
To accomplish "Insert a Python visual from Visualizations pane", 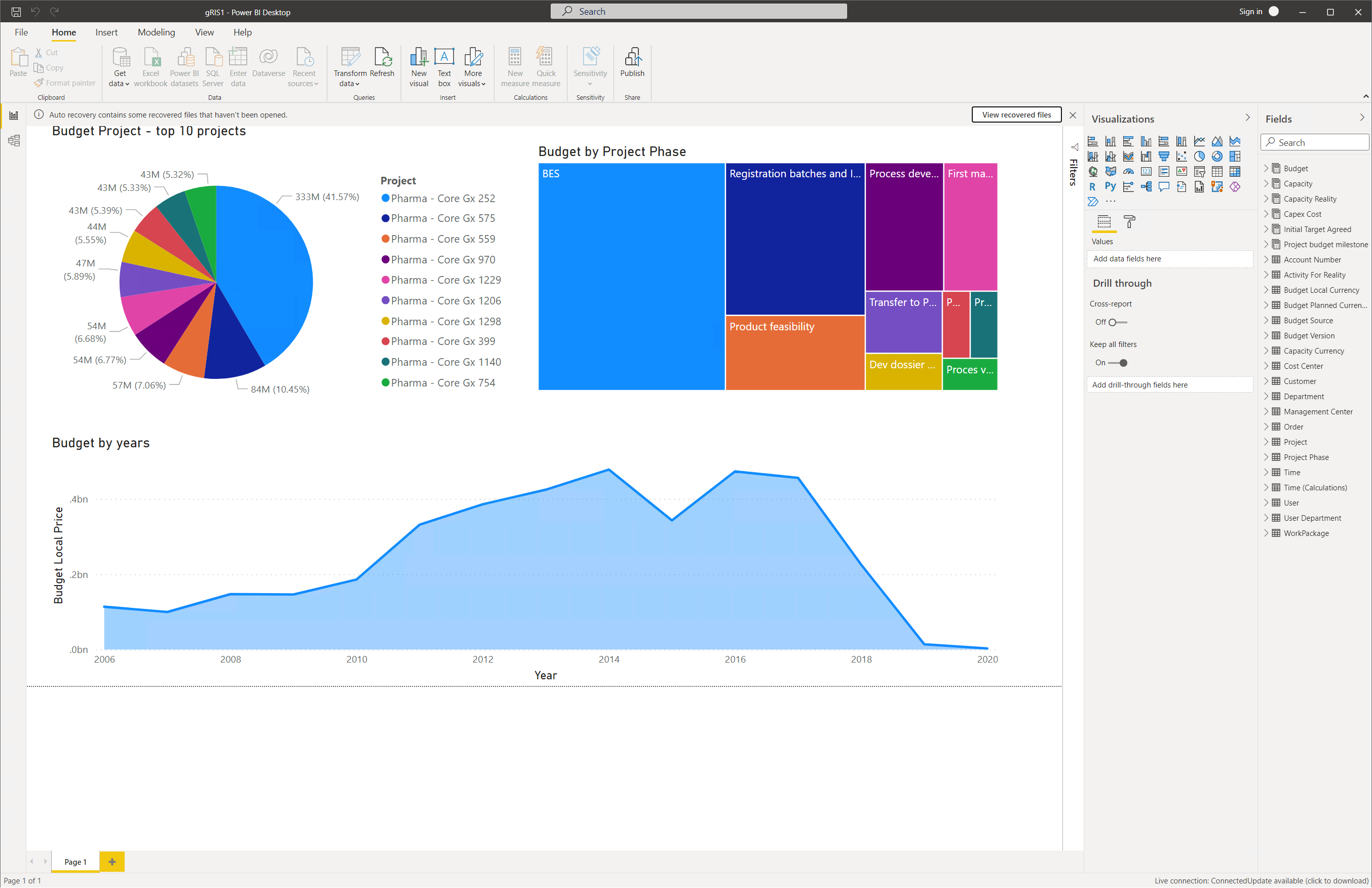I will 1110,186.
